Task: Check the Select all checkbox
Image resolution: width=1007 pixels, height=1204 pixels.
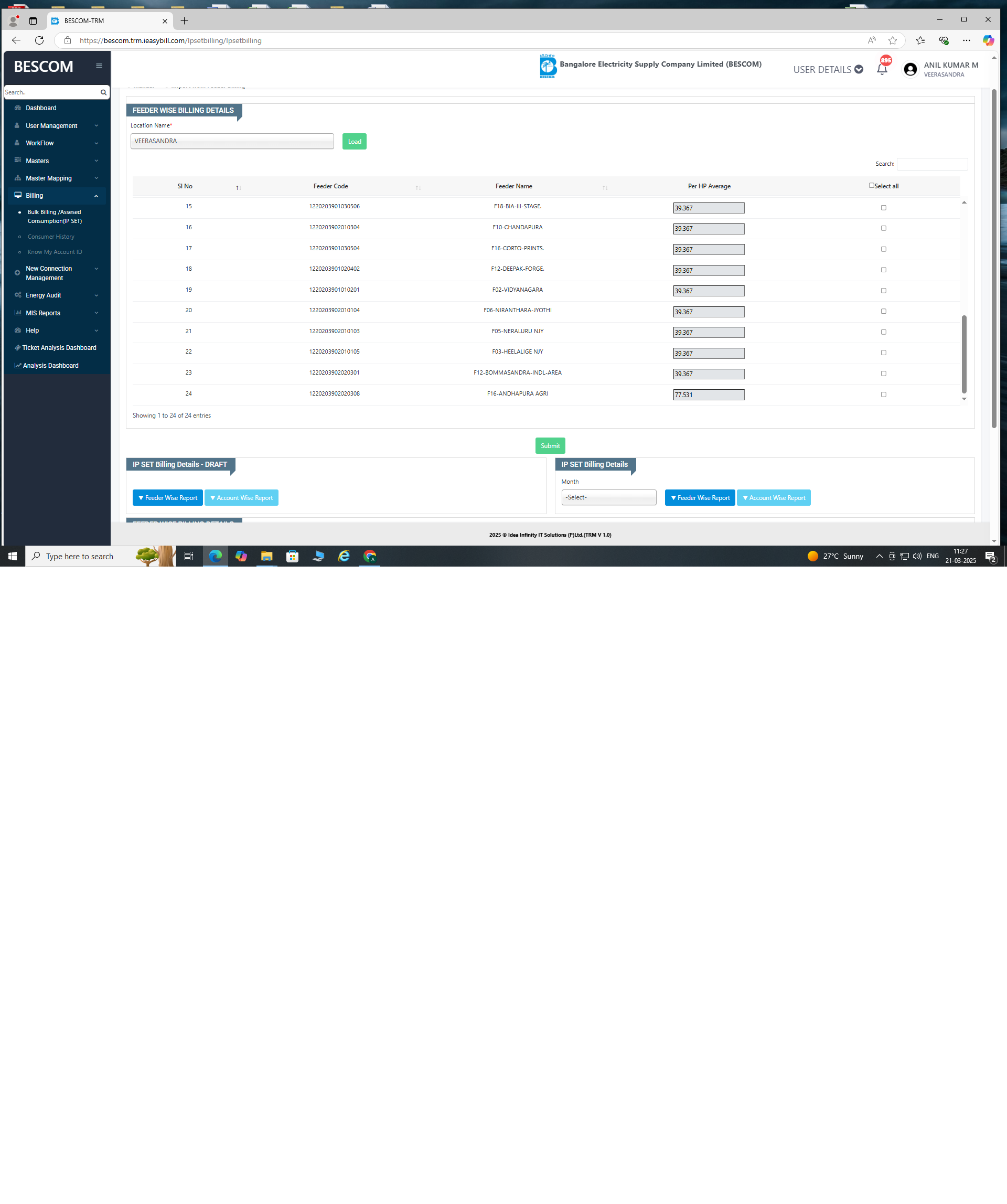Action: coord(871,185)
